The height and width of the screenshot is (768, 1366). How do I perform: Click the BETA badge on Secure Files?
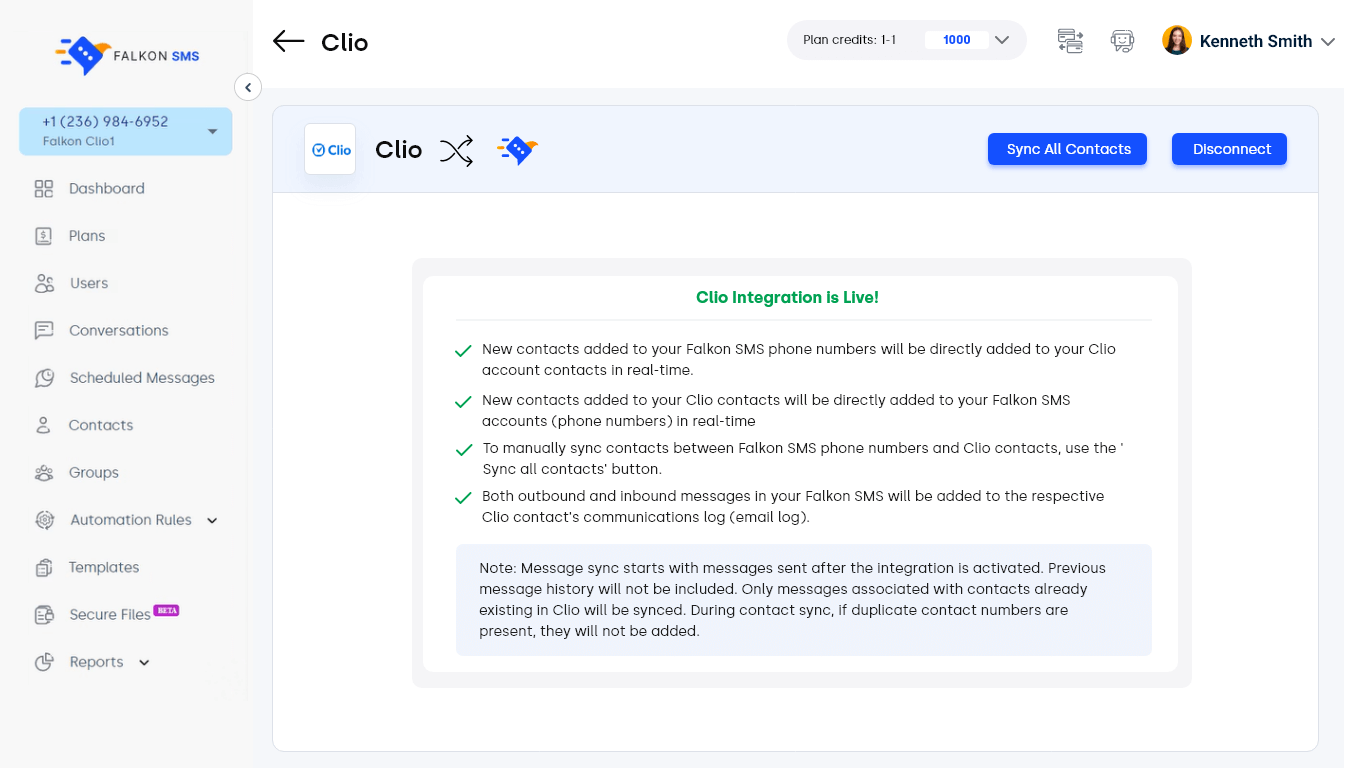(x=166, y=610)
